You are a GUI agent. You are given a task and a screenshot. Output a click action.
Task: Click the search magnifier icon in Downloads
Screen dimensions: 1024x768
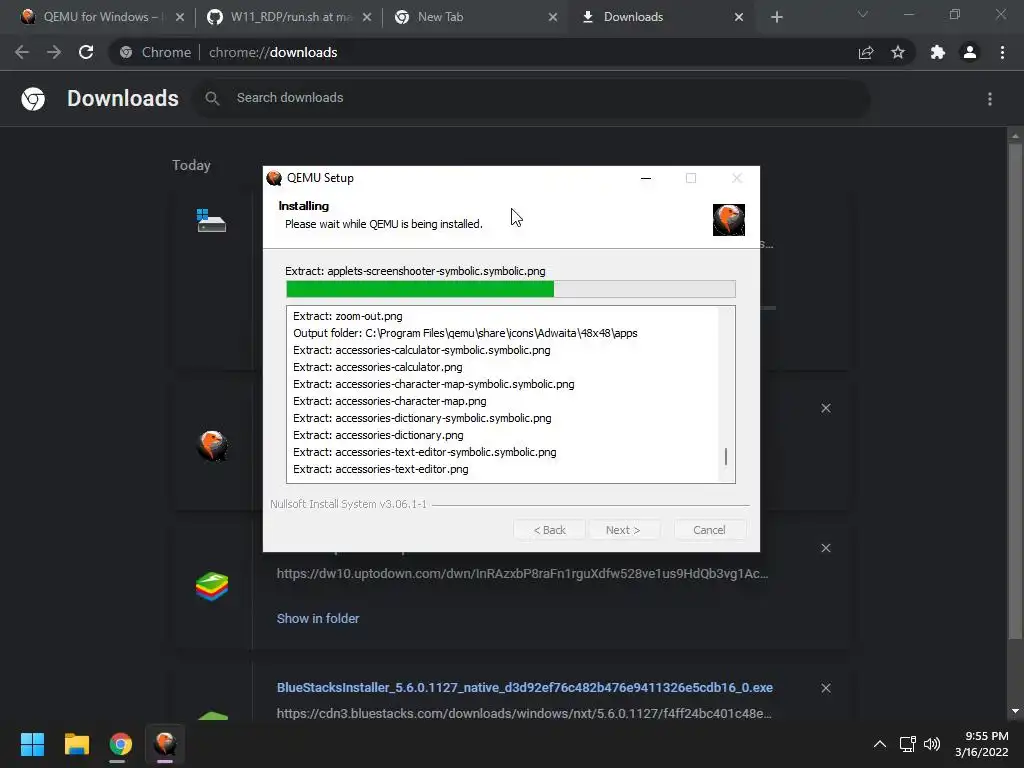(x=212, y=99)
